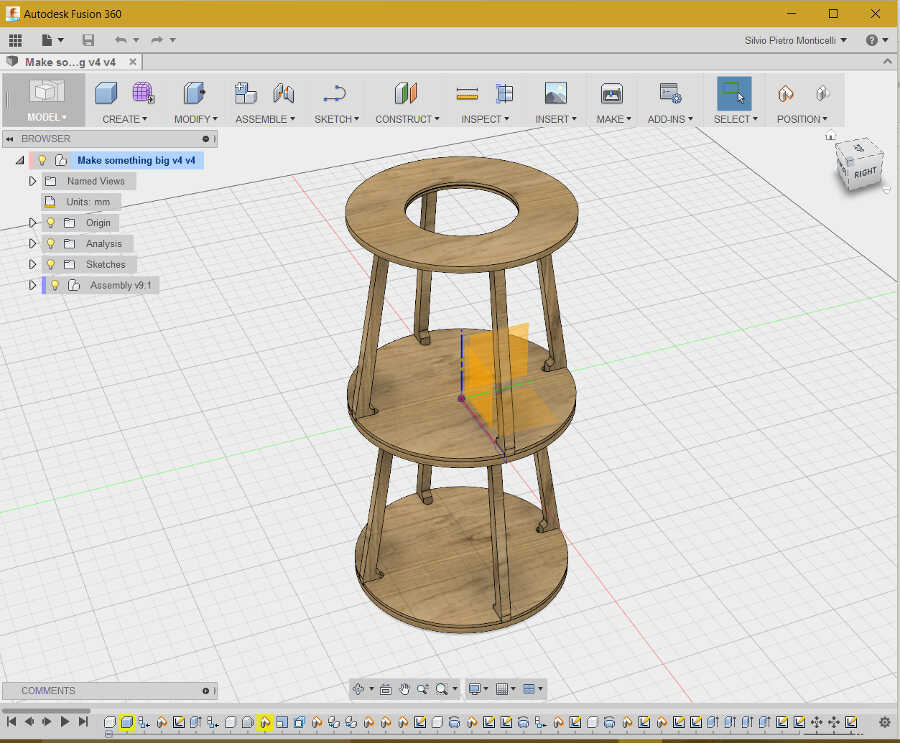Select the Pan hand tool

(405, 689)
